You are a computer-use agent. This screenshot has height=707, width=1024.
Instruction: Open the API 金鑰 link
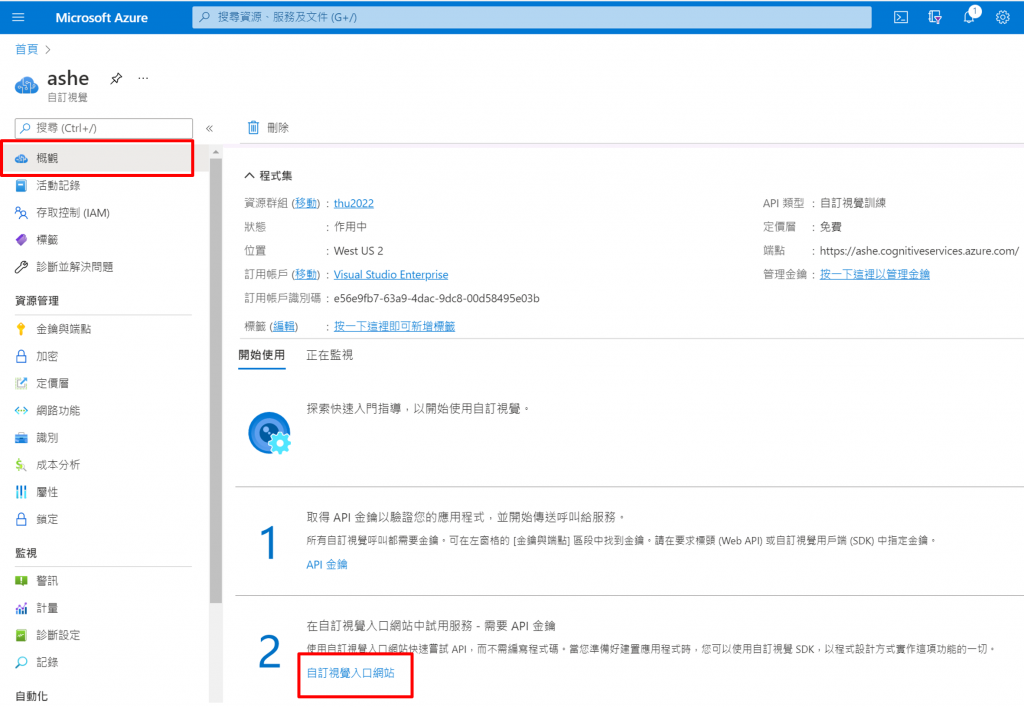327,565
